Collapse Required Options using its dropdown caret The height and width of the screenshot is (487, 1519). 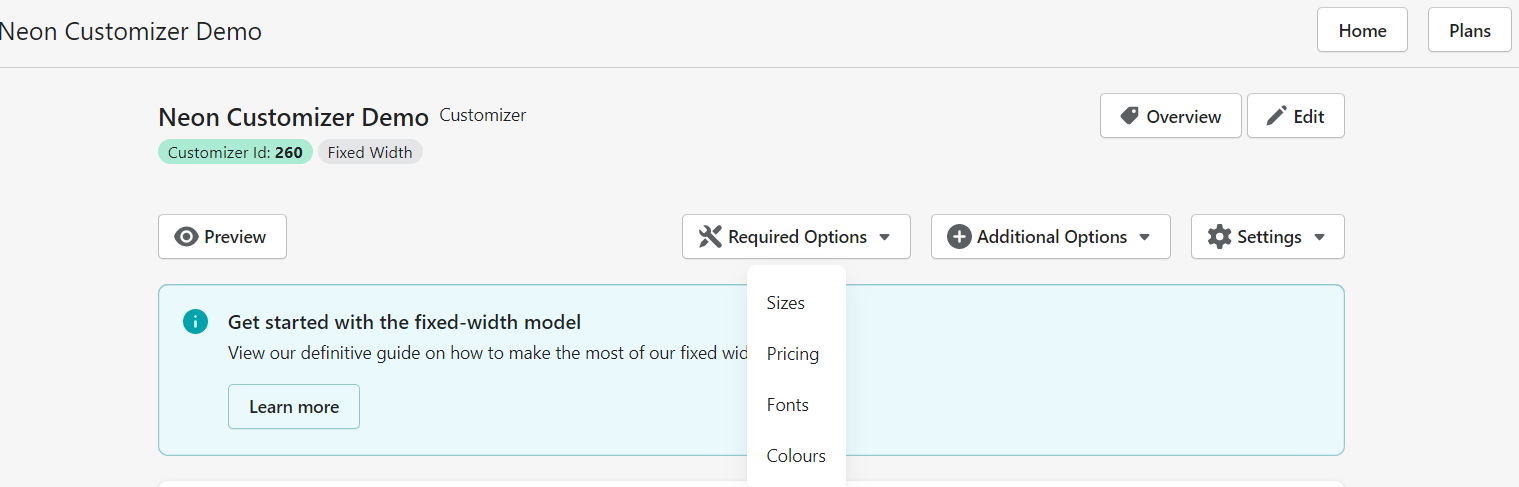click(x=884, y=237)
